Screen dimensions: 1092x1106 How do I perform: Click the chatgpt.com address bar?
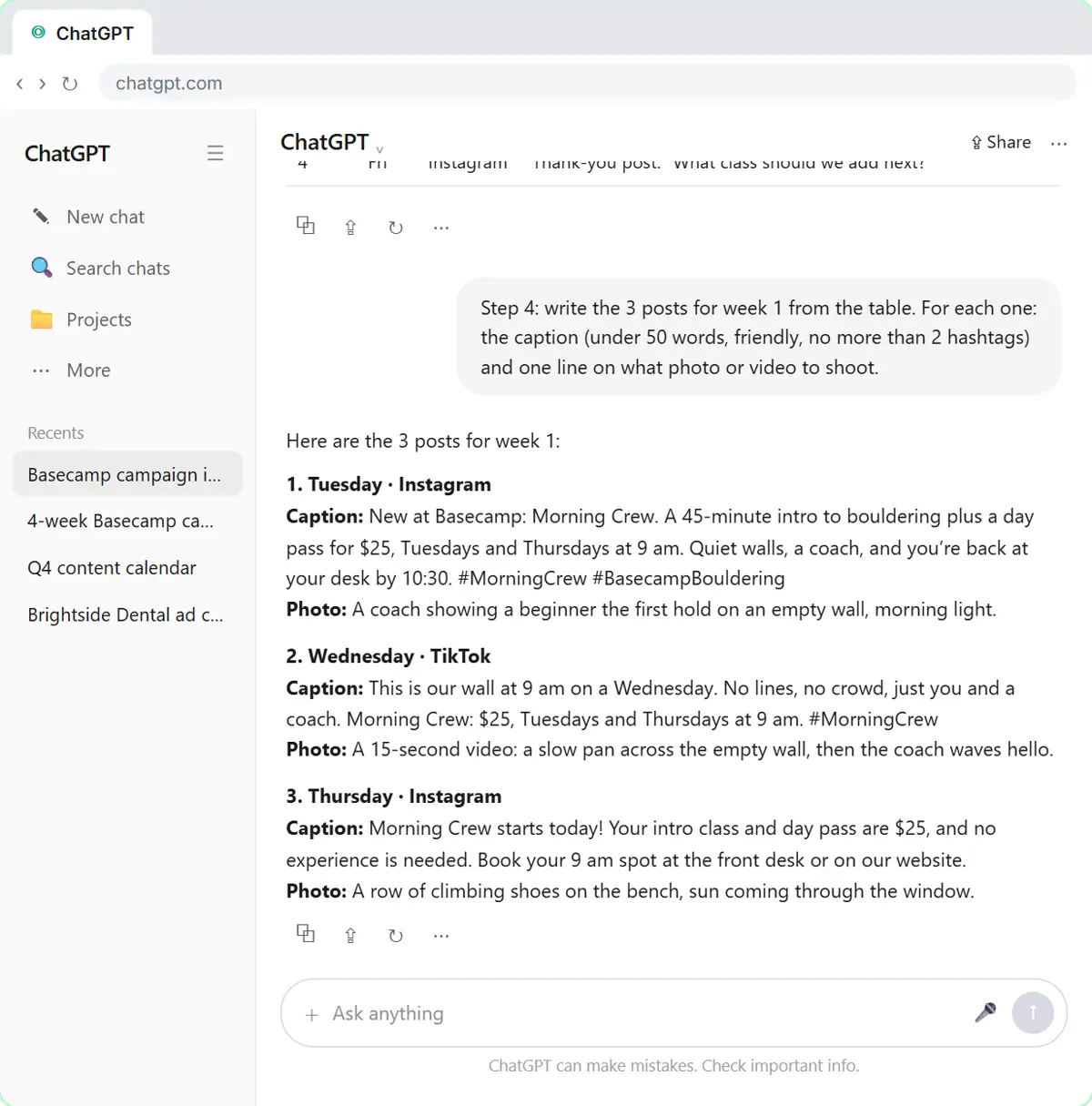tap(587, 83)
